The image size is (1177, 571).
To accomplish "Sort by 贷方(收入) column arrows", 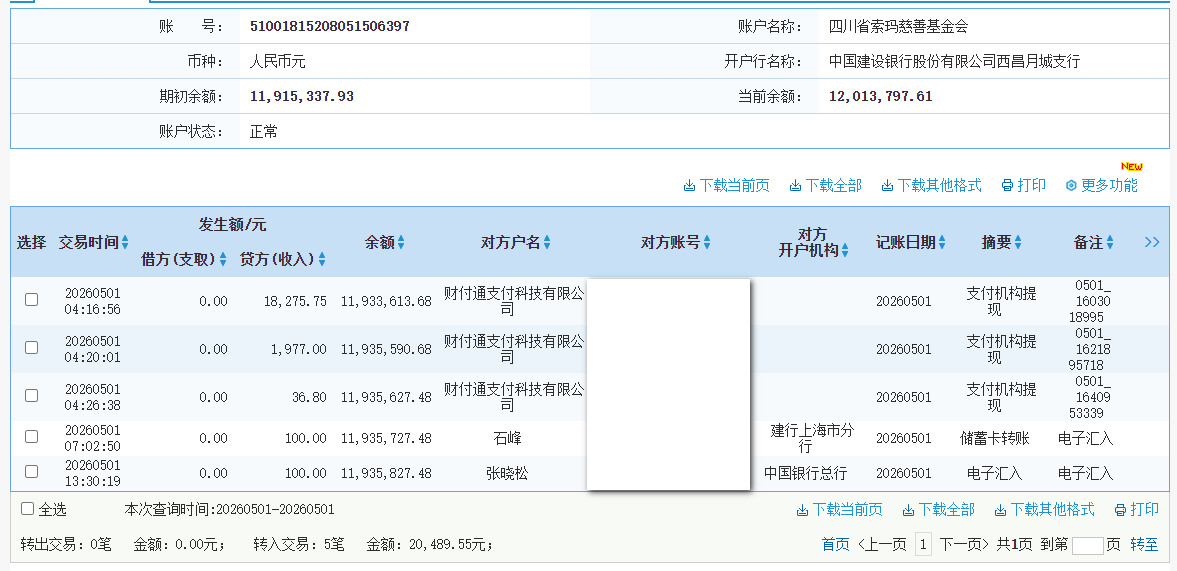I will coord(322,260).
